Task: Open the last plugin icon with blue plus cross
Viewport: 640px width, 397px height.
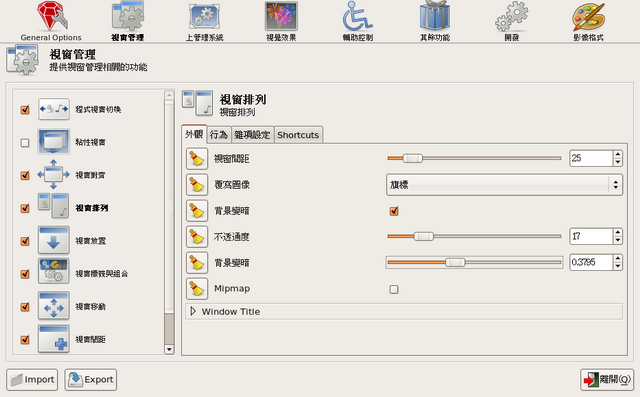Action: tap(53, 339)
